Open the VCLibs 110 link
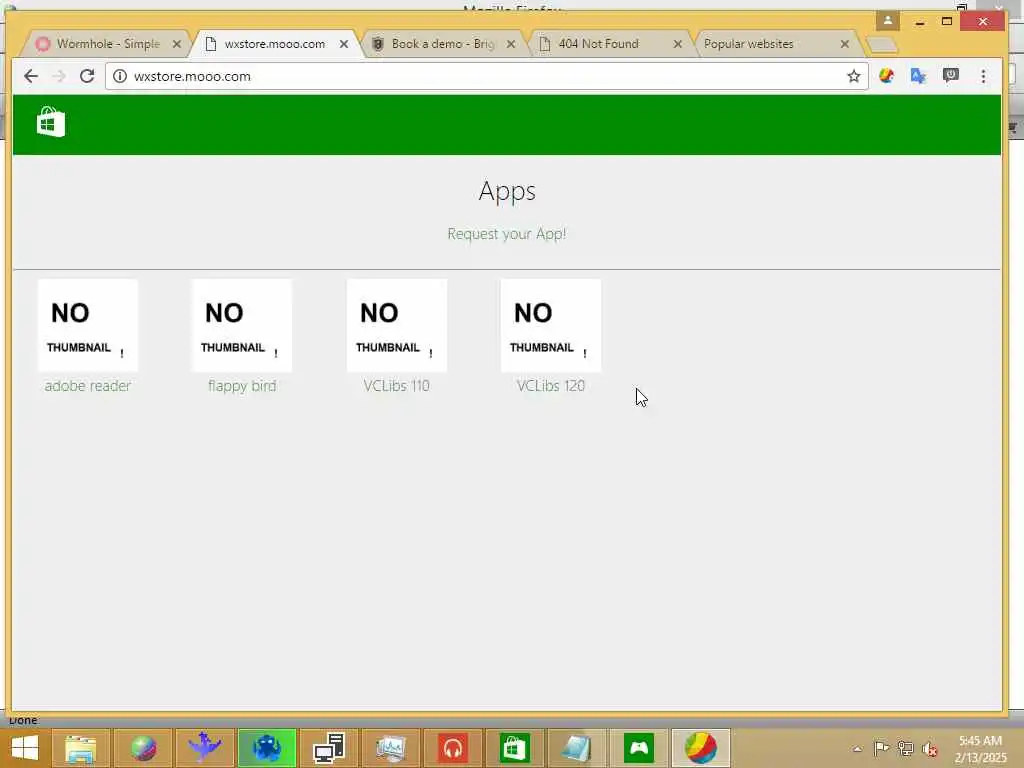The height and width of the screenshot is (768, 1024). coord(396,386)
